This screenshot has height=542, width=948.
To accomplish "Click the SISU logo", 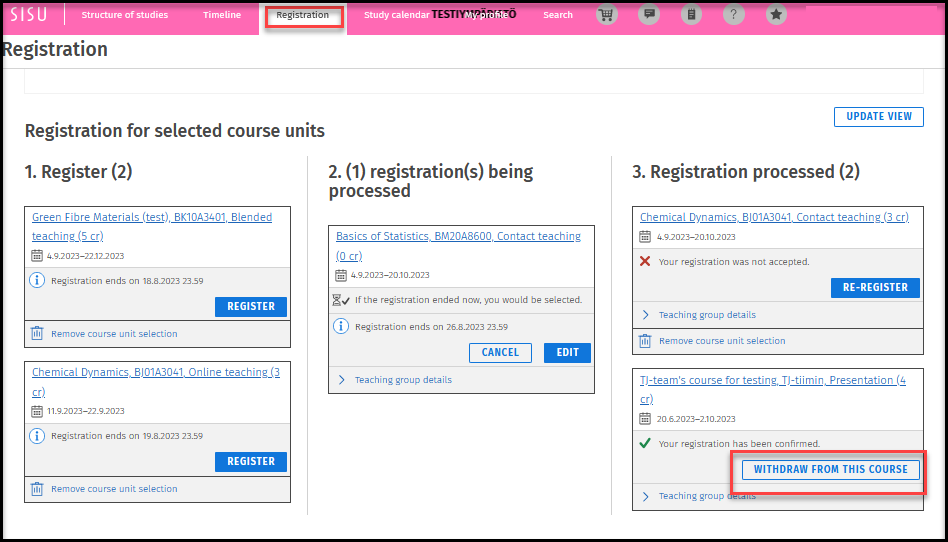I will point(28,15).
